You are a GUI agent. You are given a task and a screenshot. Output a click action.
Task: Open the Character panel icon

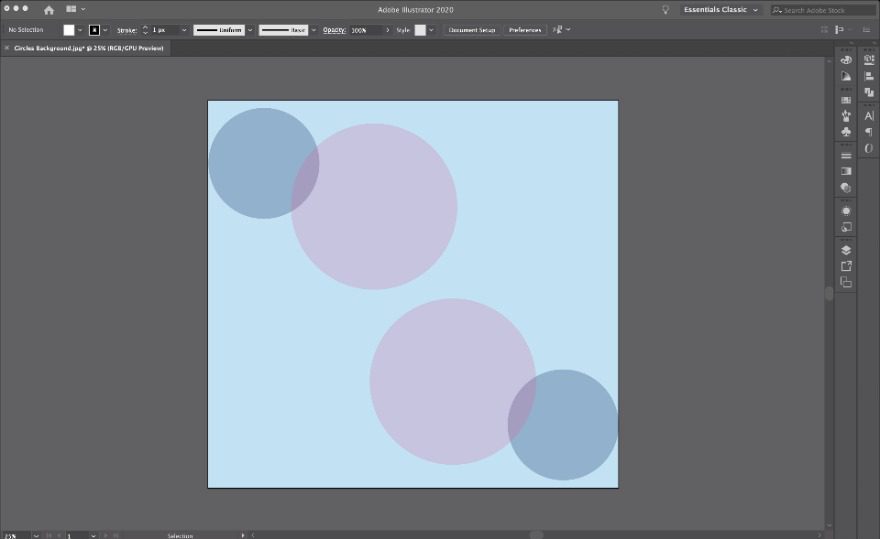(868, 116)
